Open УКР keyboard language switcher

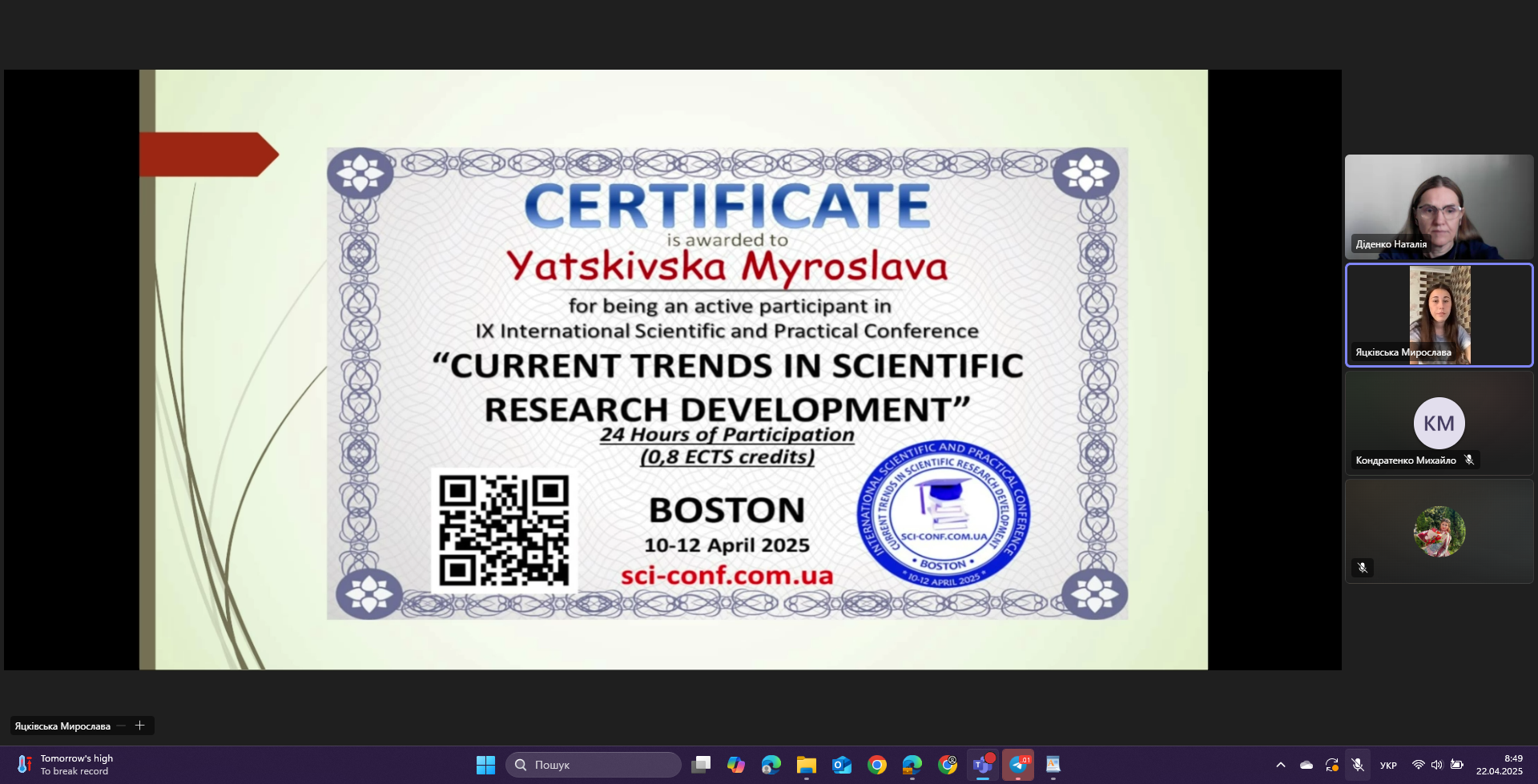[1388, 765]
